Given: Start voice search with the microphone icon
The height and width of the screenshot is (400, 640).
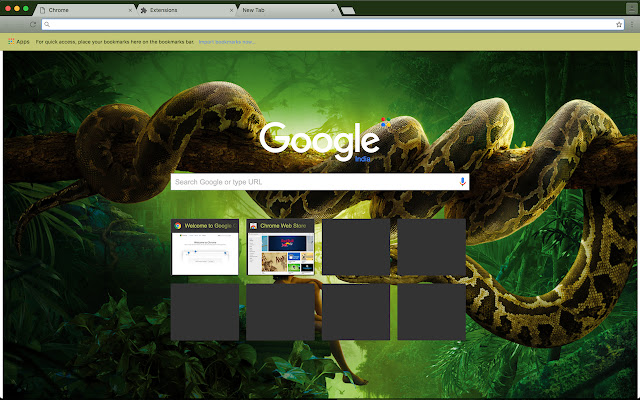Looking at the screenshot, I should [462, 182].
